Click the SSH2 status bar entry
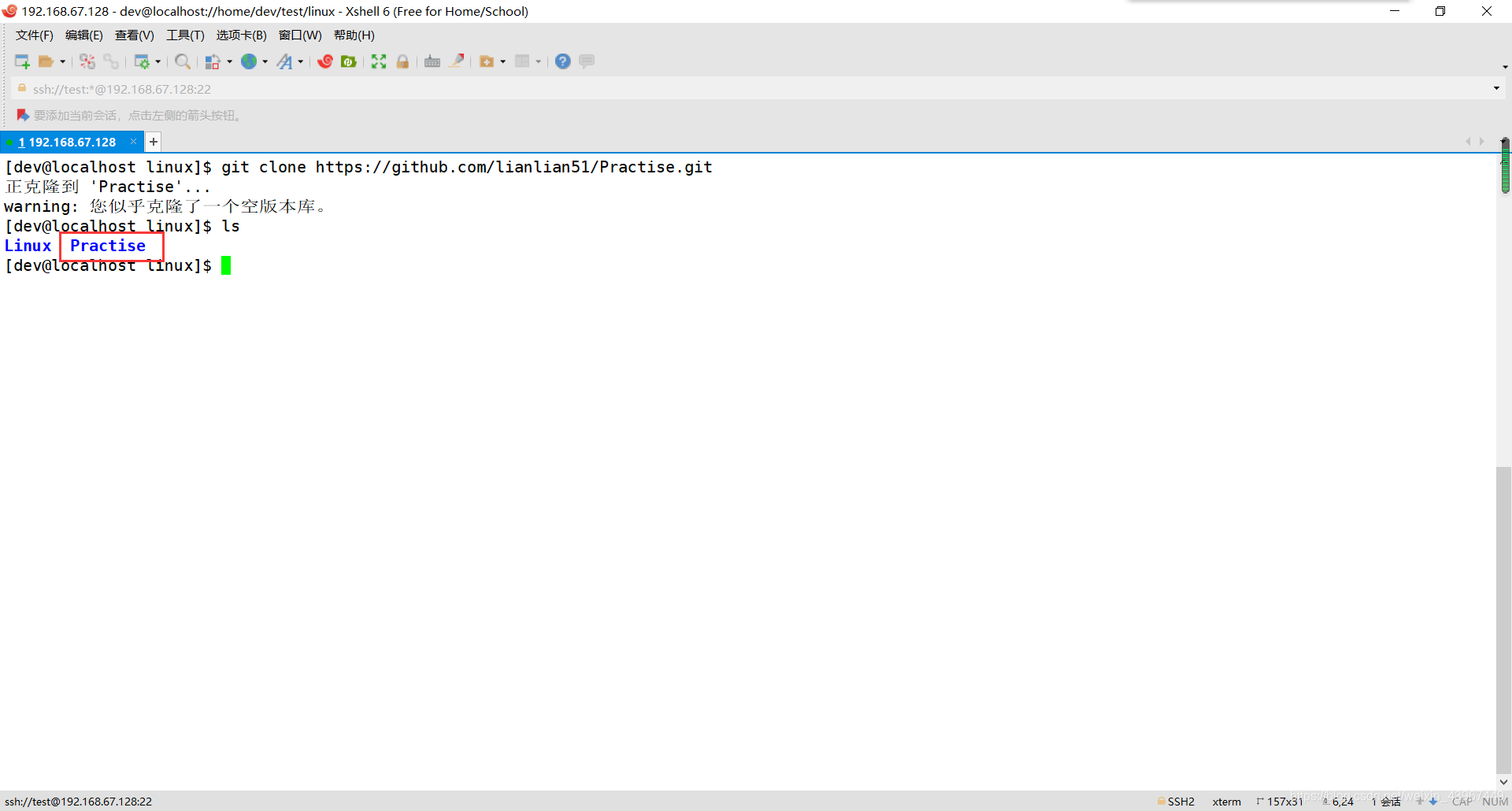Viewport: 1512px width, 811px height. point(1176,802)
